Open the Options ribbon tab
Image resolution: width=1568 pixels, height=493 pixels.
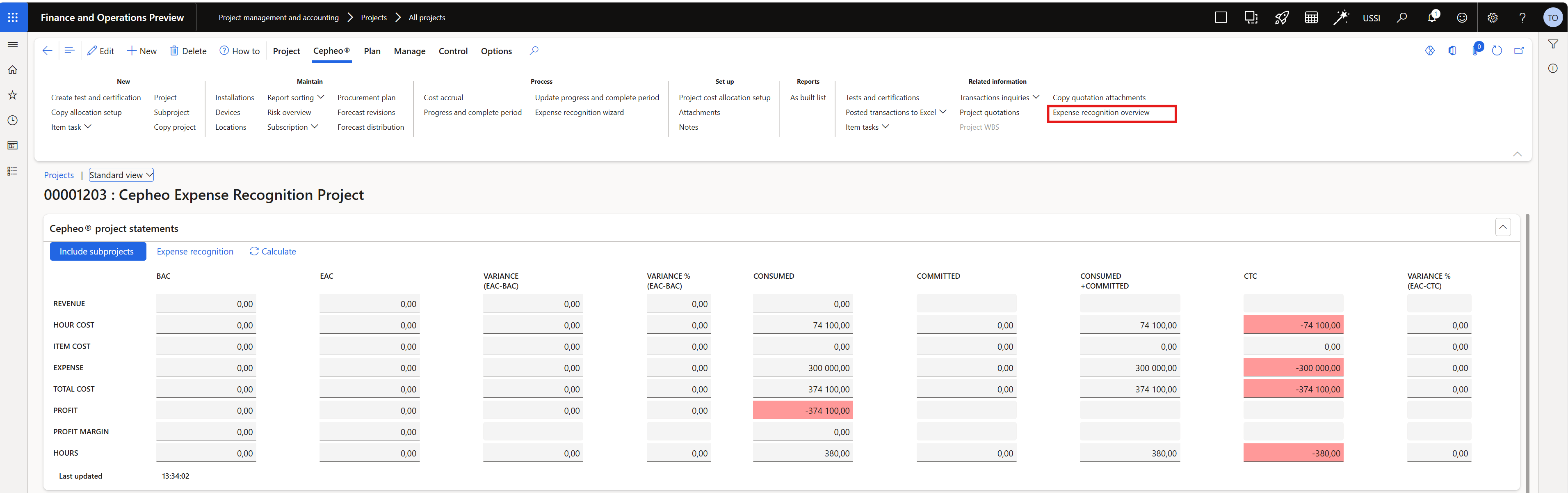[496, 51]
